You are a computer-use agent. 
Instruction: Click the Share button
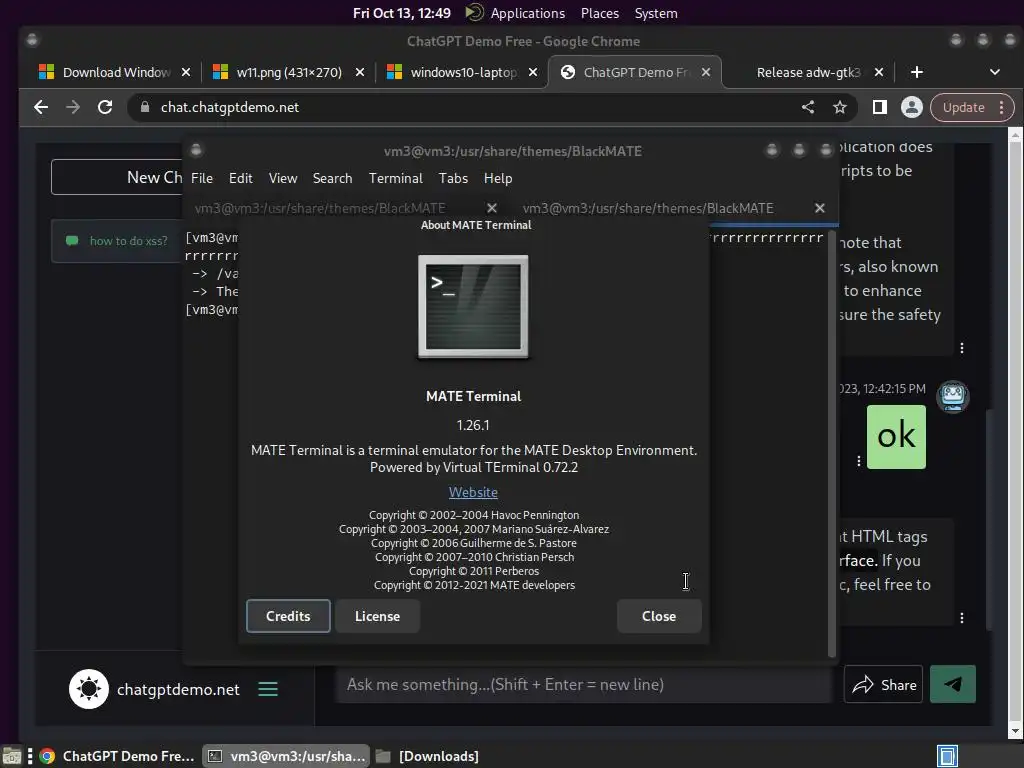tap(884, 684)
